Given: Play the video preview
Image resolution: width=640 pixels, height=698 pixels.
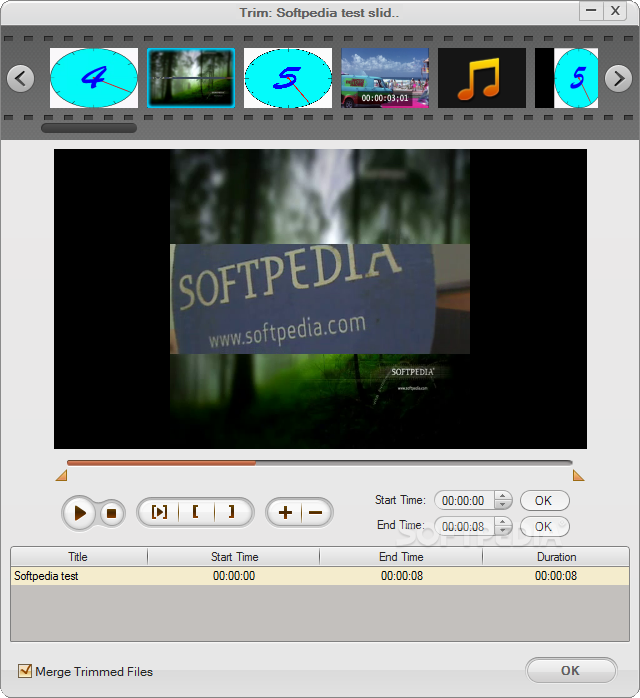Looking at the screenshot, I should coord(79,513).
